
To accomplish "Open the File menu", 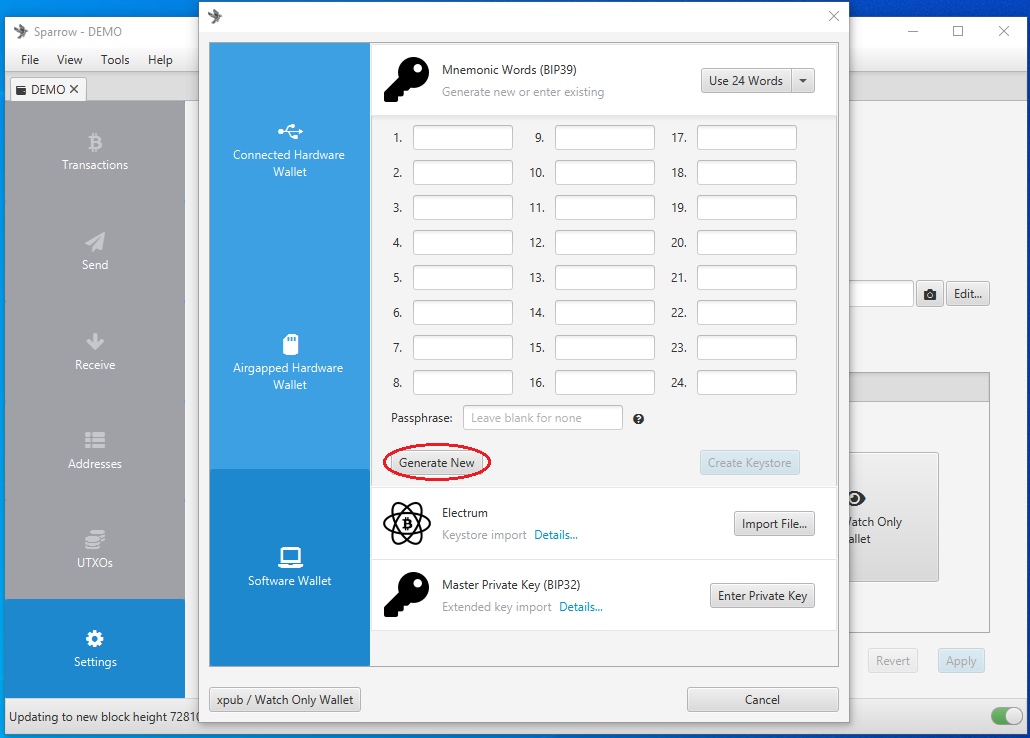I will (30, 60).
